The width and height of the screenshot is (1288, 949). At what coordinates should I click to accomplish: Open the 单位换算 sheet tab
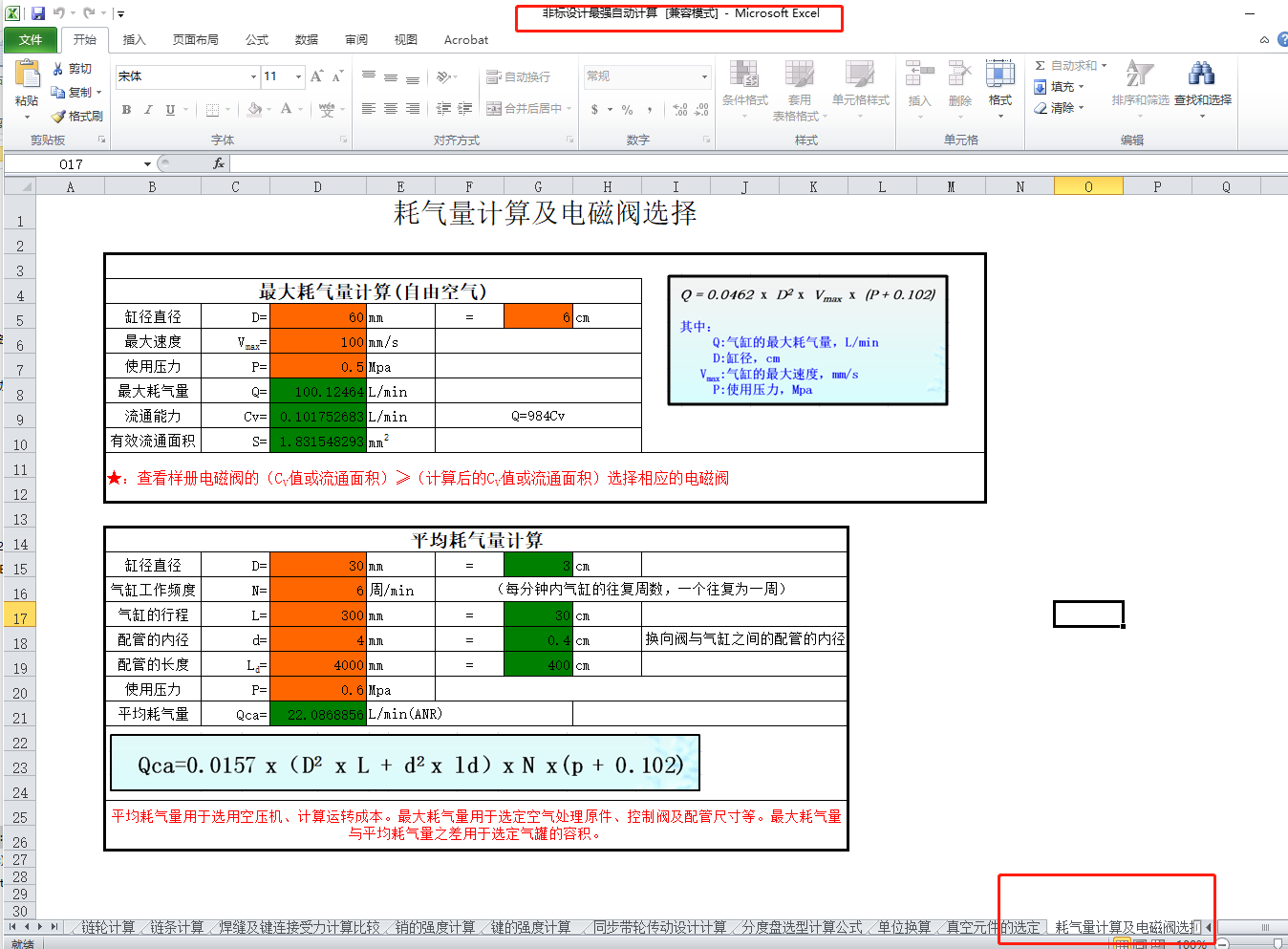pos(904,927)
